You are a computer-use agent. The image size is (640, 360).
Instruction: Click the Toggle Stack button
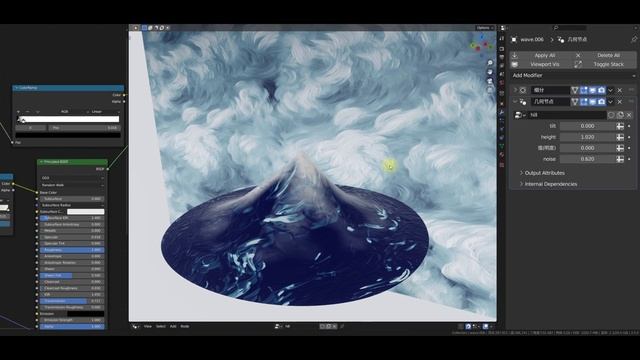click(605, 64)
